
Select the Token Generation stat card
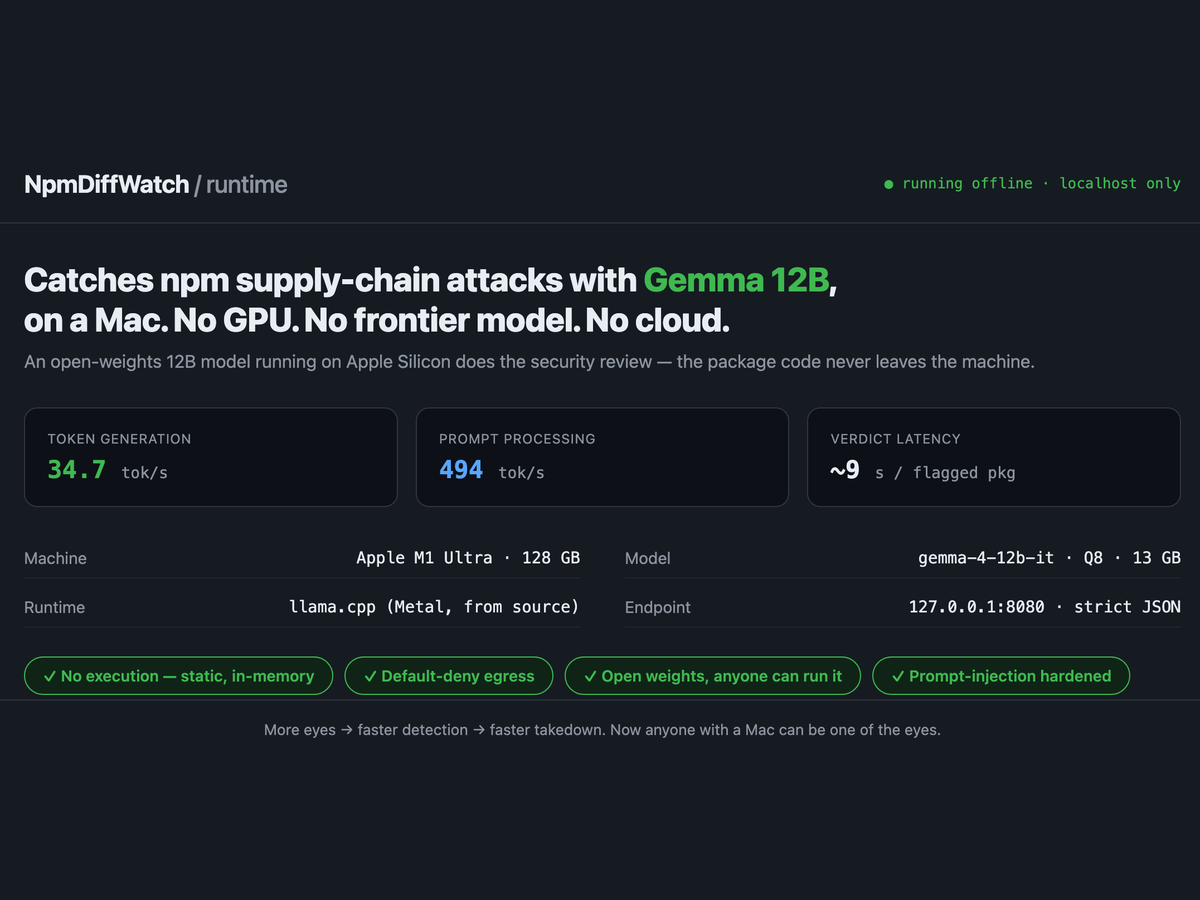pyautogui.click(x=211, y=457)
